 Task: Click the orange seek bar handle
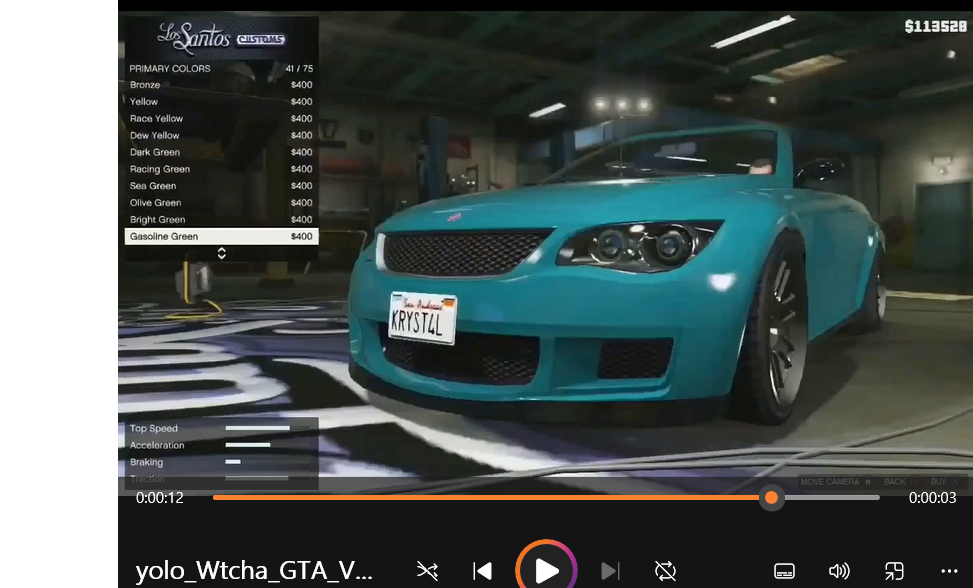point(771,497)
